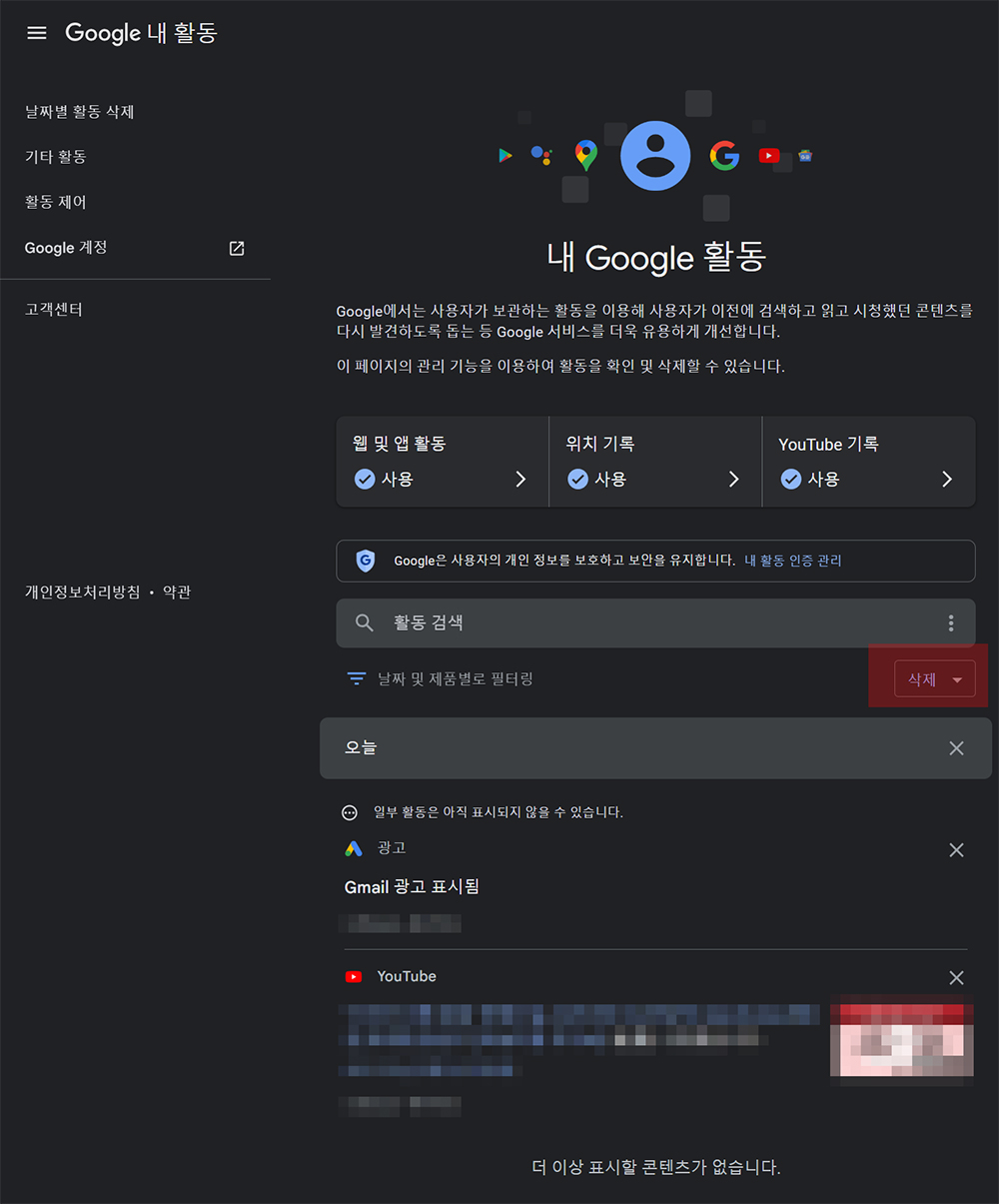Click the checkmark under YouTube 기록

[790, 480]
